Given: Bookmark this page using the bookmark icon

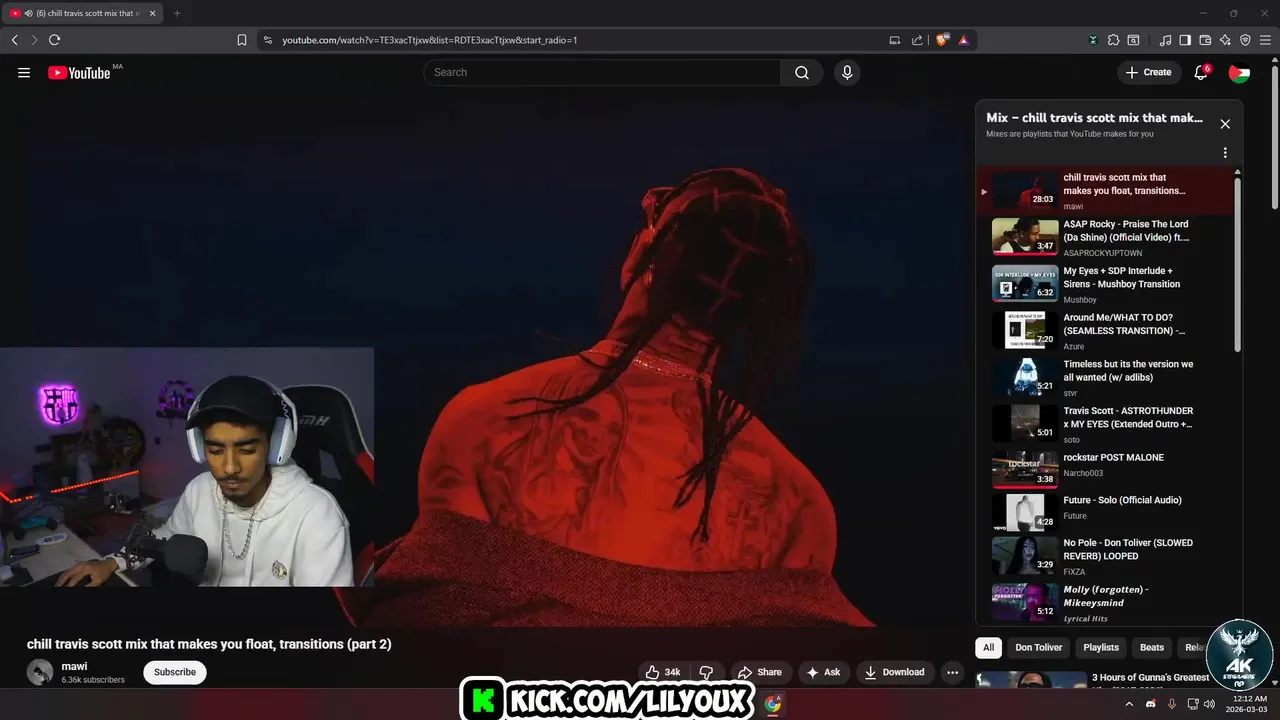Looking at the screenshot, I should (242, 40).
